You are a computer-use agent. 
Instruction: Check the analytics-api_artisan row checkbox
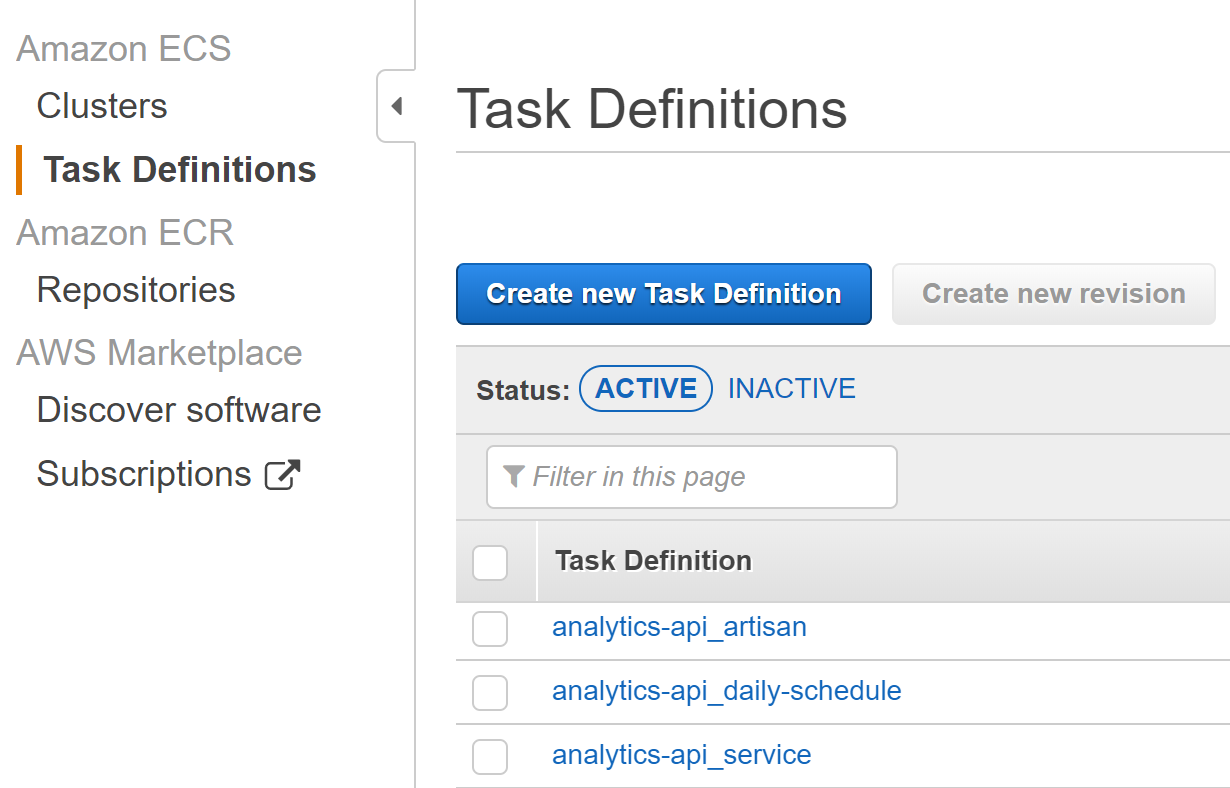click(x=490, y=629)
